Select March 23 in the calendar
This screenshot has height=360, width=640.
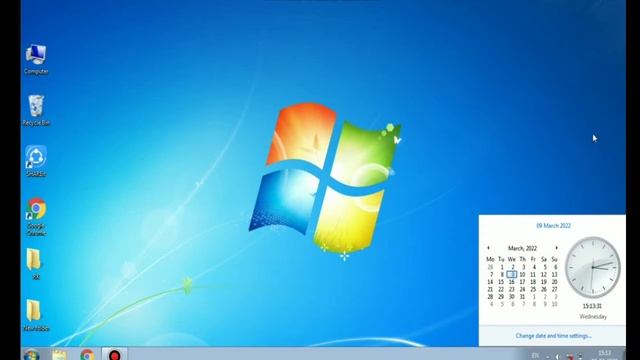(511, 289)
